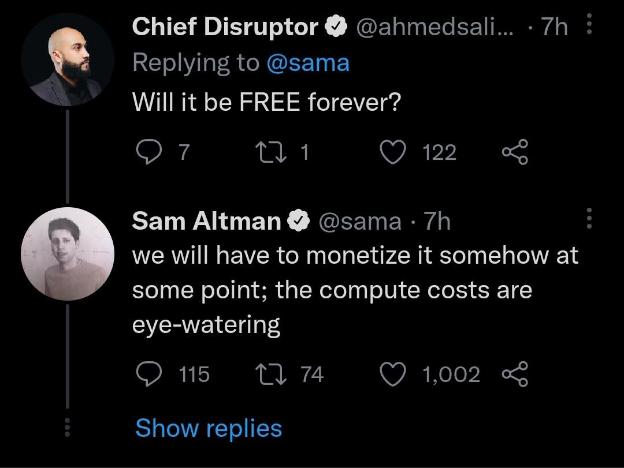Open Sam Altman's profile picture
The image size is (624, 468).
67,254
